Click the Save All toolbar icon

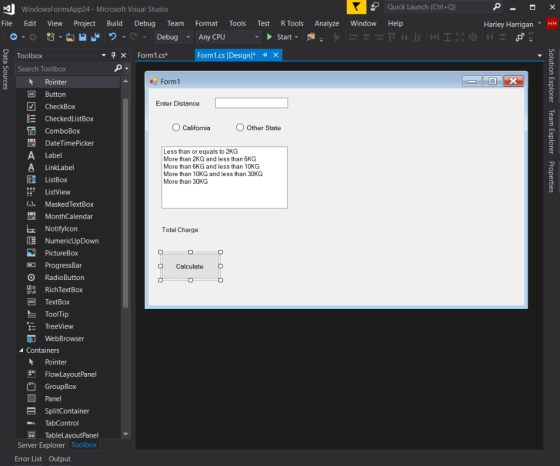[95, 37]
